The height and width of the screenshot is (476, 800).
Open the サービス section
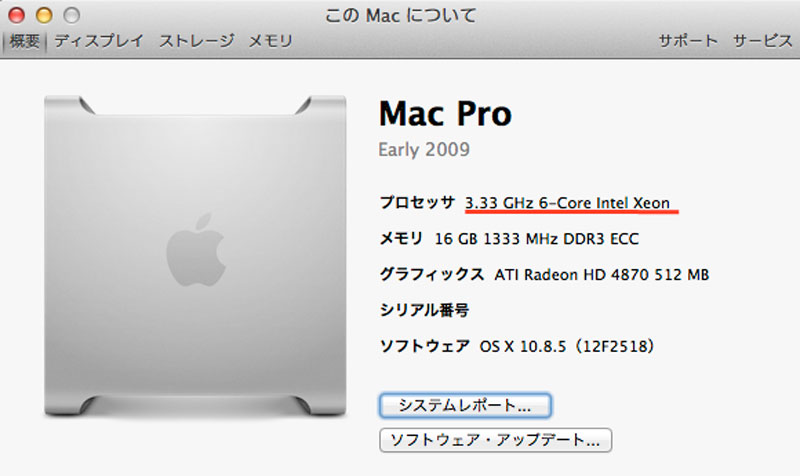762,41
